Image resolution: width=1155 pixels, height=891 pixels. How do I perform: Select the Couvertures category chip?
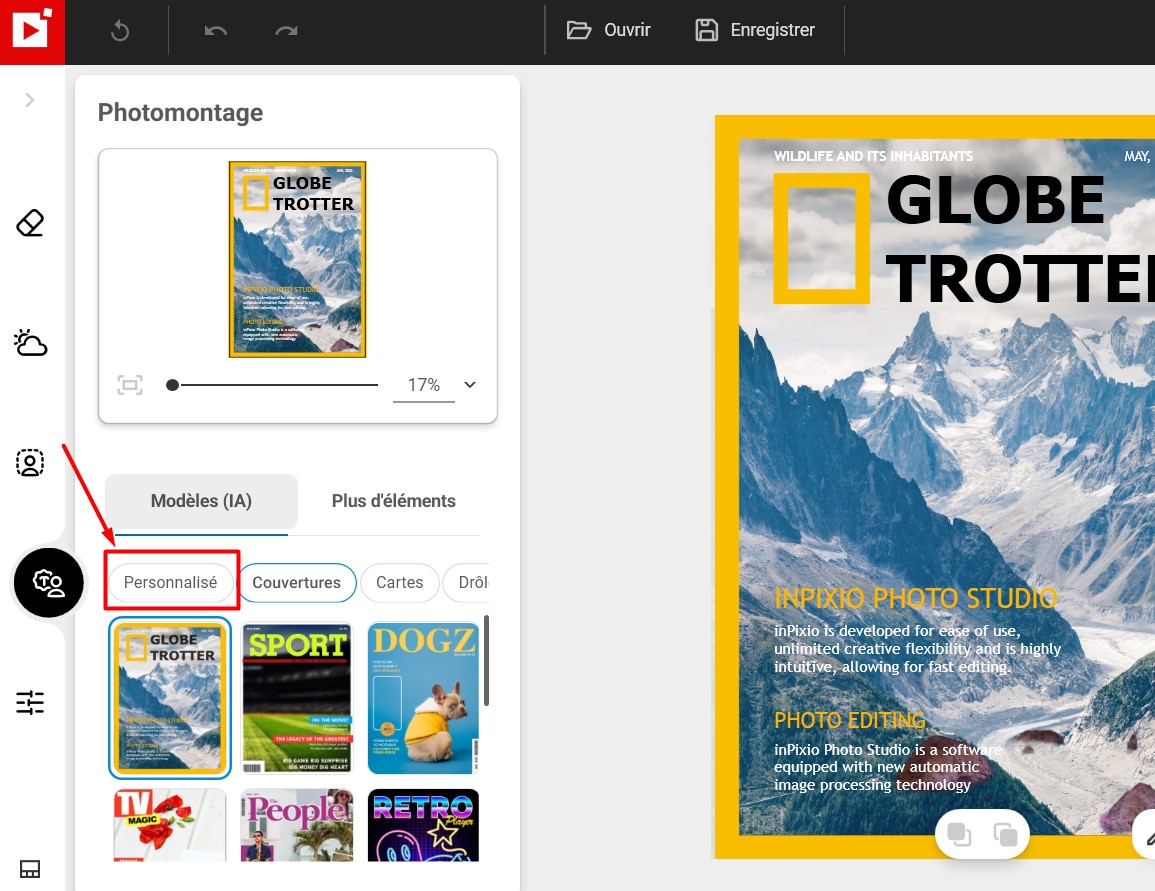coord(297,582)
